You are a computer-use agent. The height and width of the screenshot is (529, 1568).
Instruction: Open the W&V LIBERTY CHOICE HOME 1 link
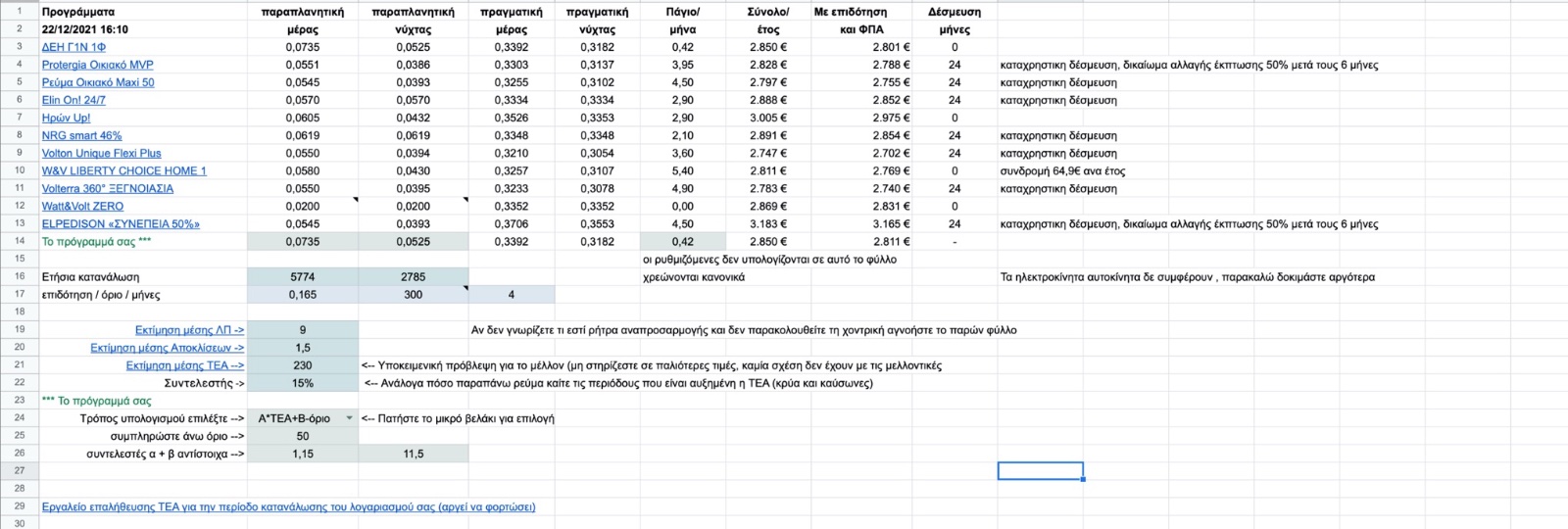coord(123,170)
